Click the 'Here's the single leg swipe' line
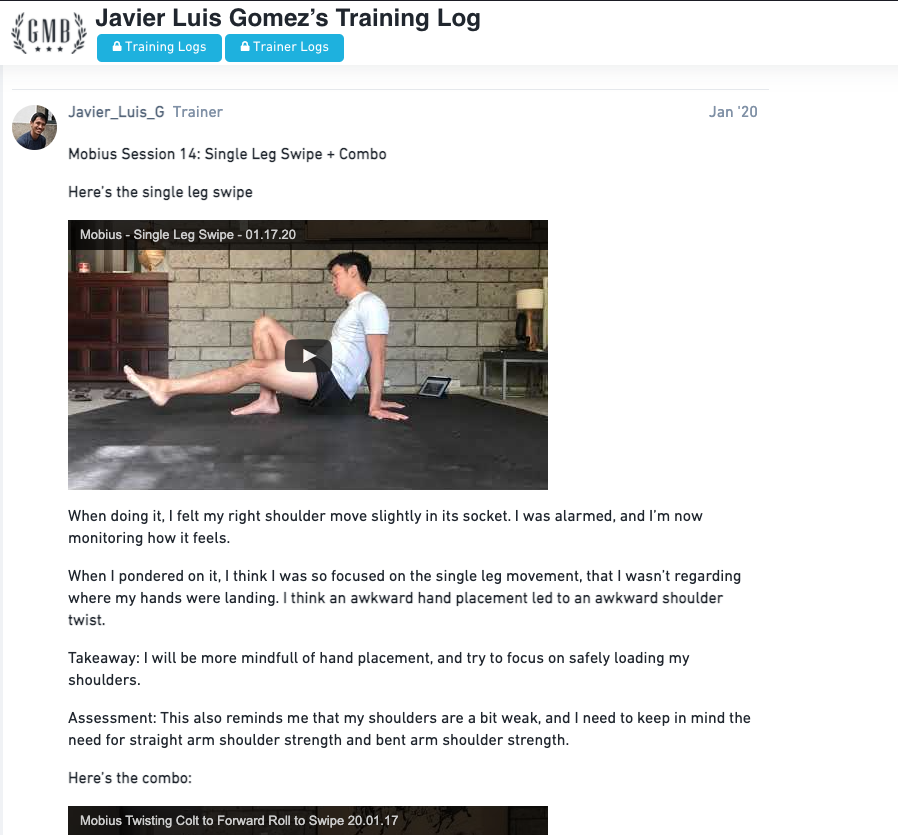Viewport: 898px width, 835px height. pos(160,192)
